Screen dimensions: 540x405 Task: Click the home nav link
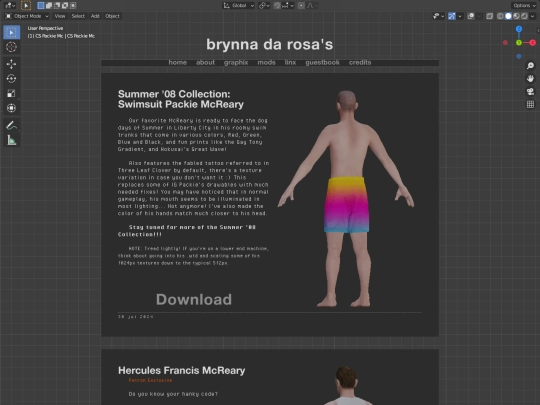point(178,62)
